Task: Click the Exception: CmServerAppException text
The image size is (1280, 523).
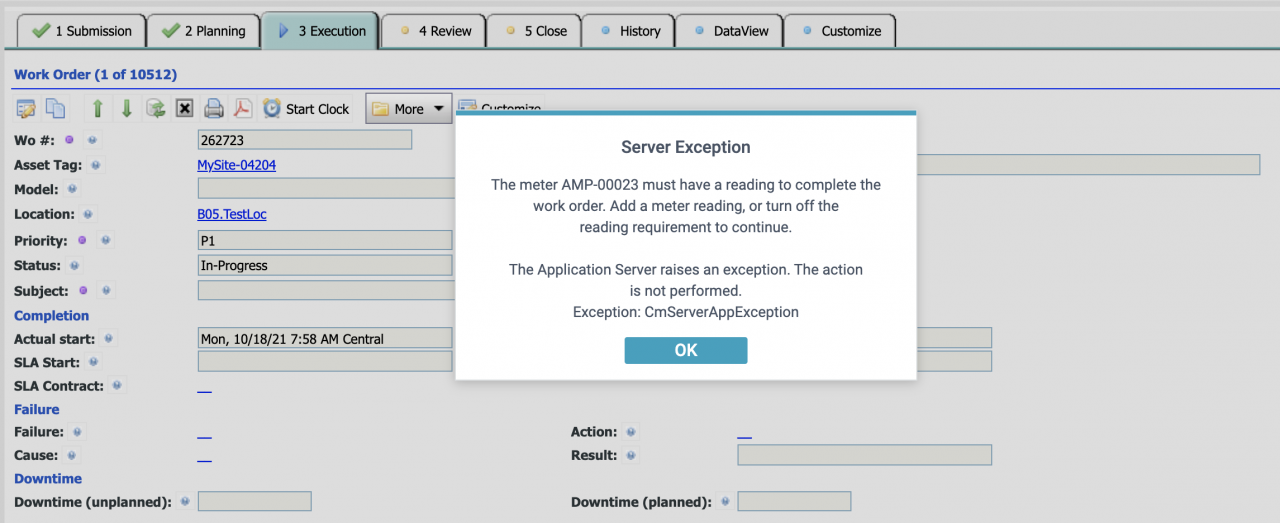Action: click(686, 312)
